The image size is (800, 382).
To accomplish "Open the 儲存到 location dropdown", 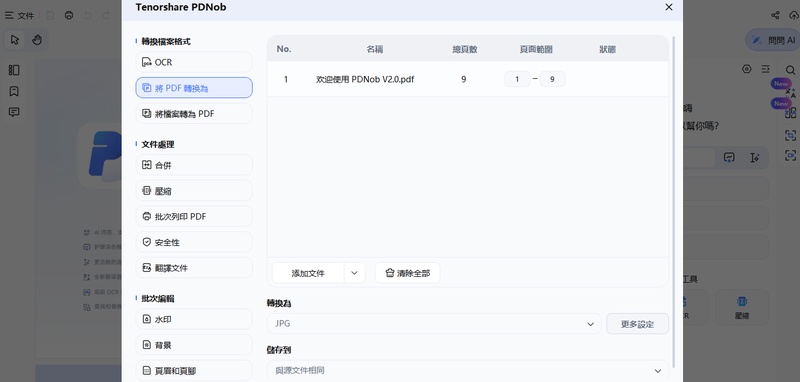I will point(467,370).
